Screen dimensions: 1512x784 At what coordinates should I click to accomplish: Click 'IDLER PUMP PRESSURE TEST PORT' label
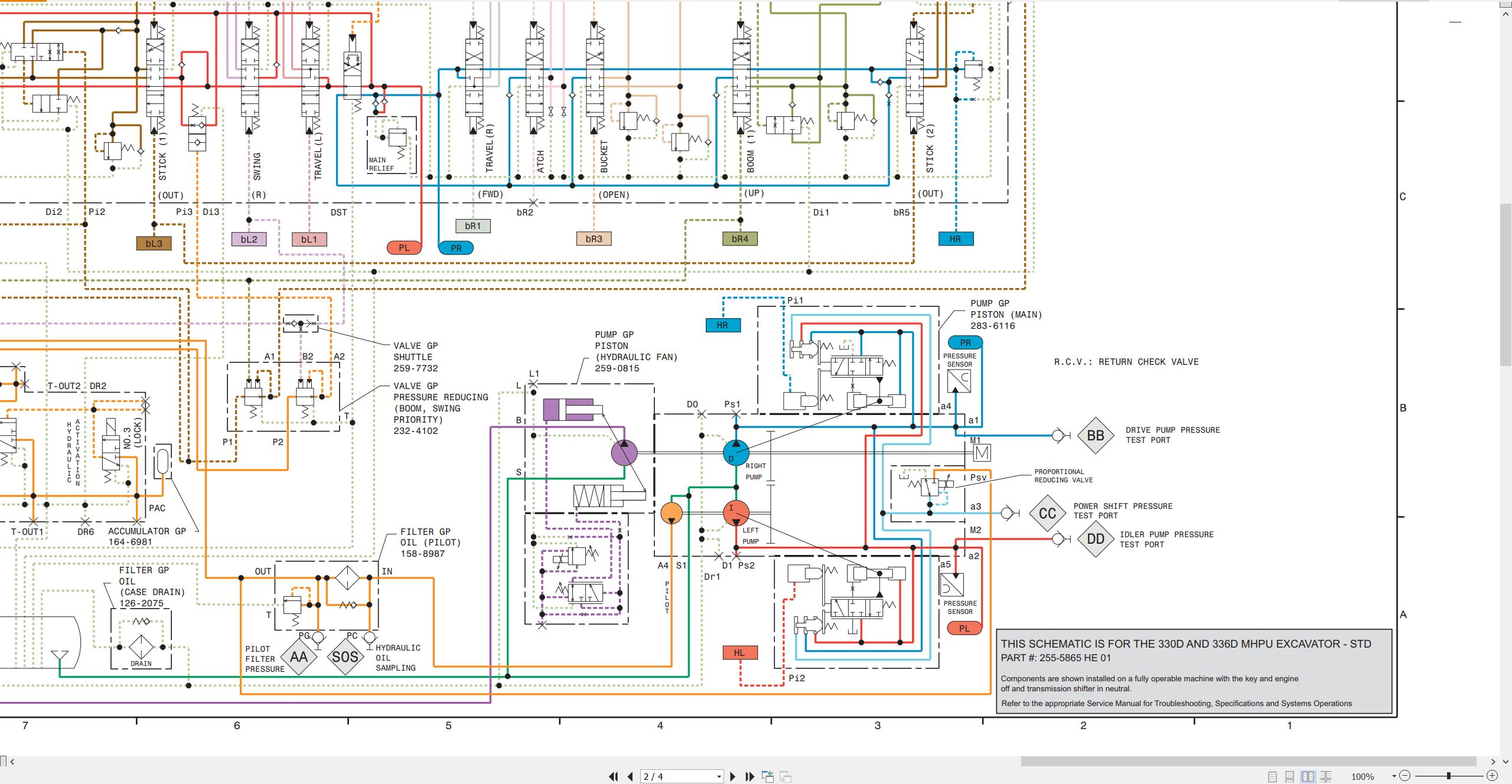pyautogui.click(x=1167, y=540)
